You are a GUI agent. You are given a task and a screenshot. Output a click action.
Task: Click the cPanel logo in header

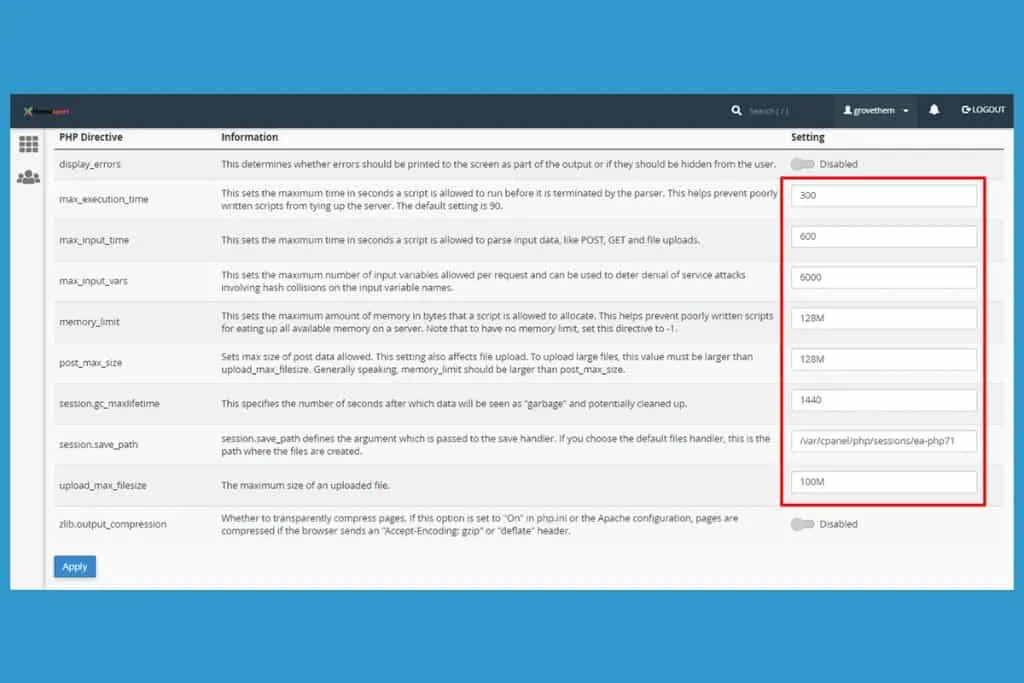pos(46,111)
